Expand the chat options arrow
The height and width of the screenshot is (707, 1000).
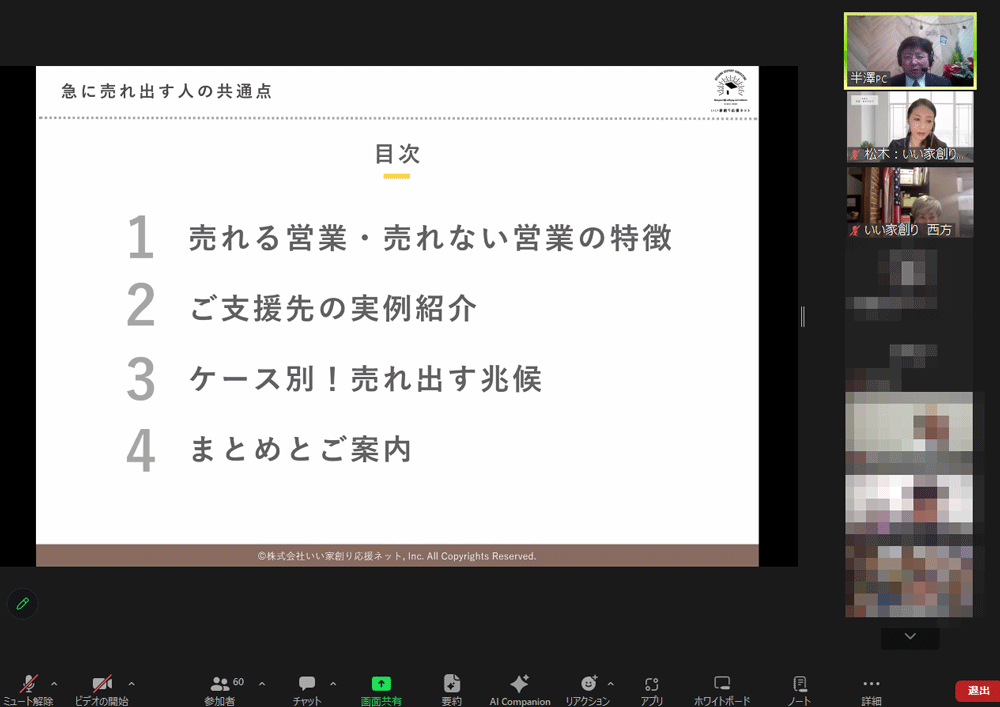point(333,684)
